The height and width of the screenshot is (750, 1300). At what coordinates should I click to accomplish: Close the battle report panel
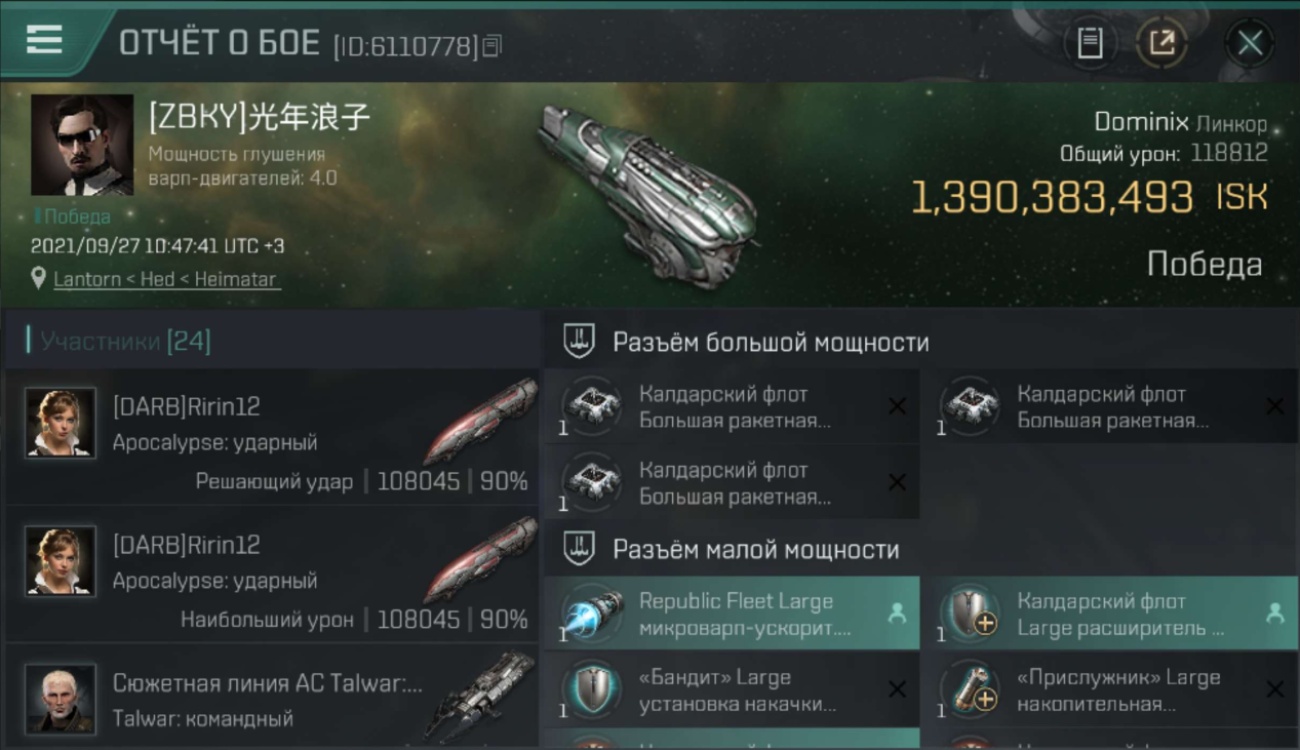point(1250,43)
